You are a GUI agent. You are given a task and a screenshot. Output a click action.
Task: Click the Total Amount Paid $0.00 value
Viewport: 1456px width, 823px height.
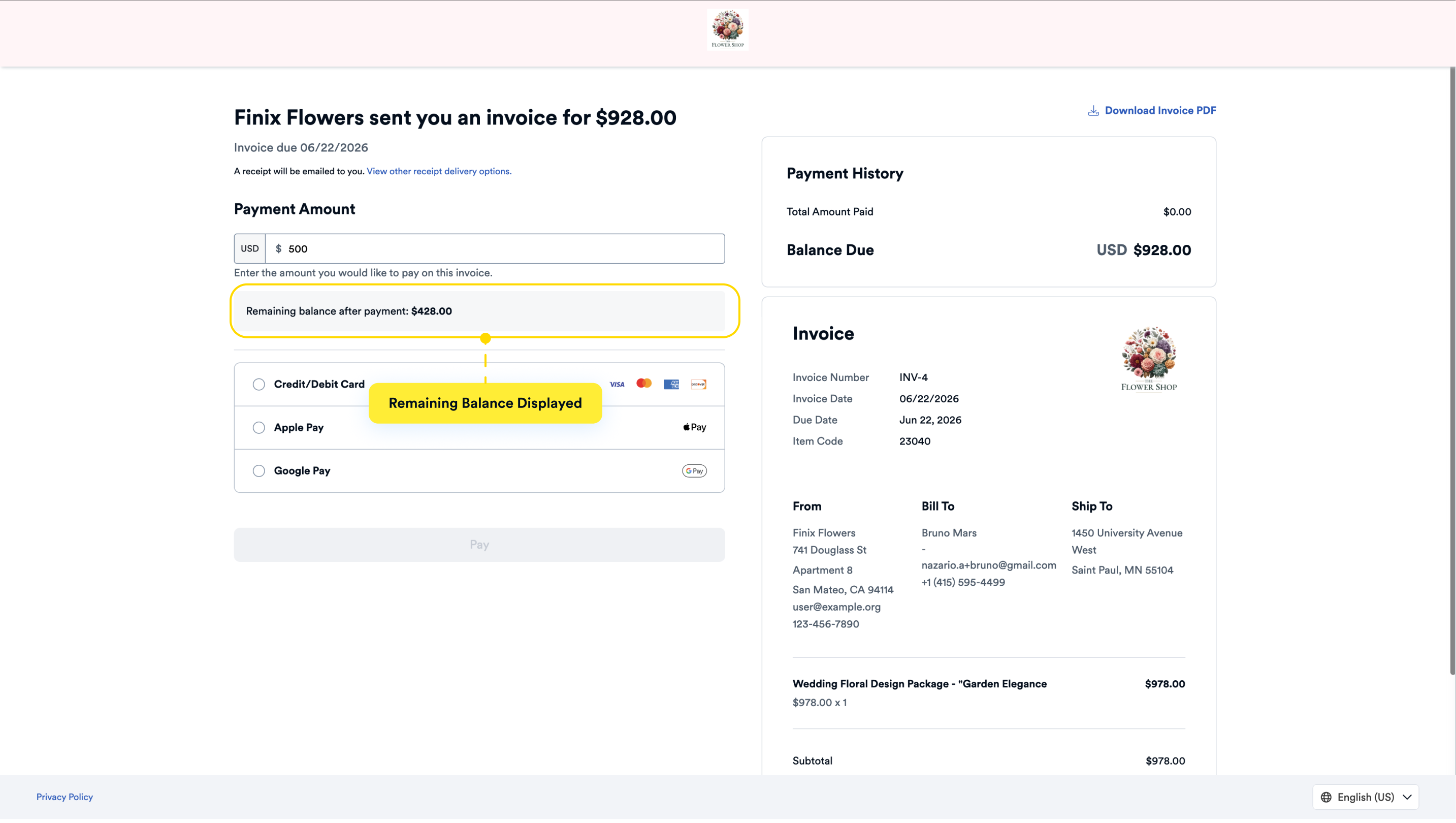(x=1177, y=212)
